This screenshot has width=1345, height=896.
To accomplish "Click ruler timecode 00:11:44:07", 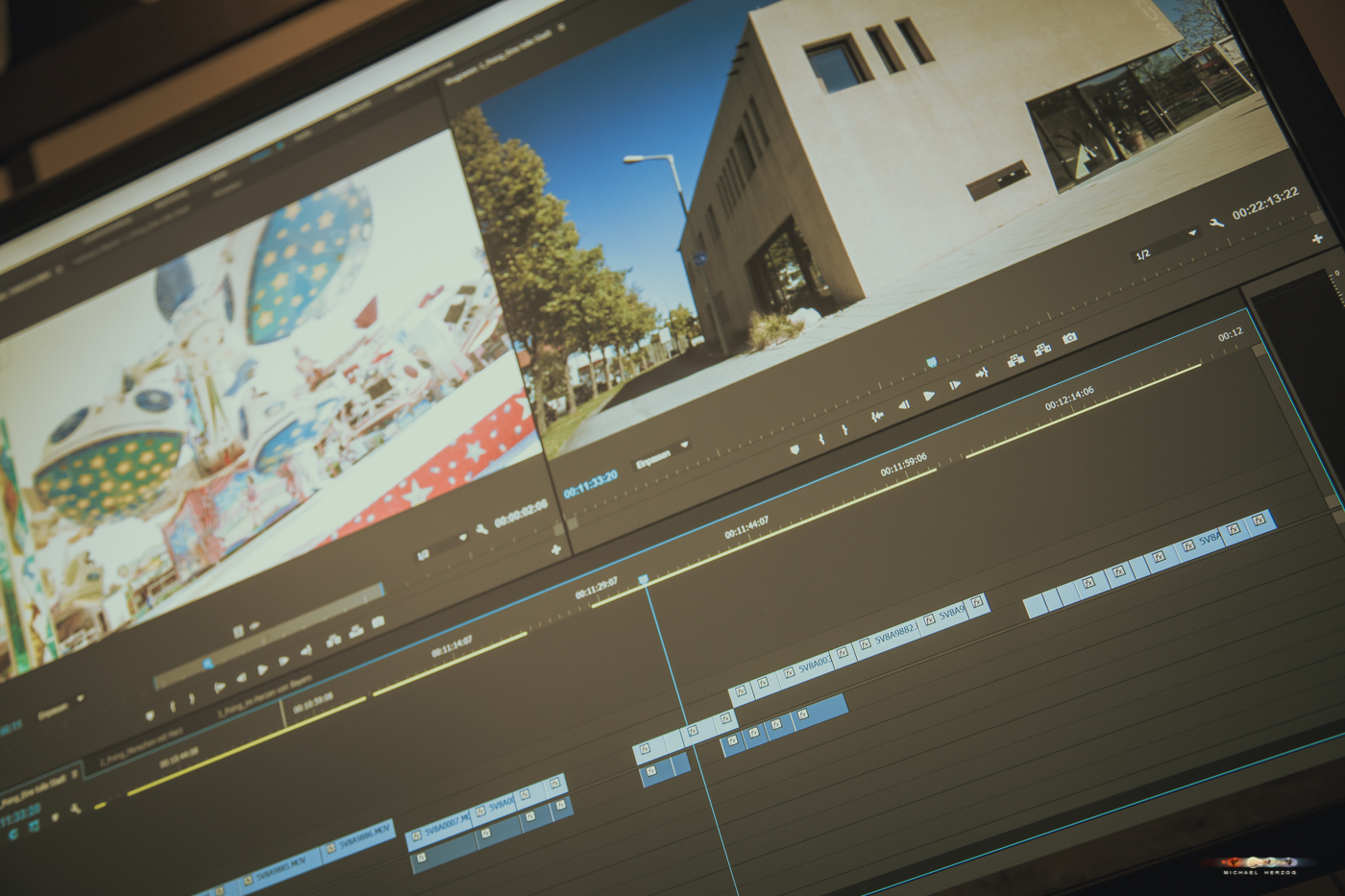I will [746, 527].
